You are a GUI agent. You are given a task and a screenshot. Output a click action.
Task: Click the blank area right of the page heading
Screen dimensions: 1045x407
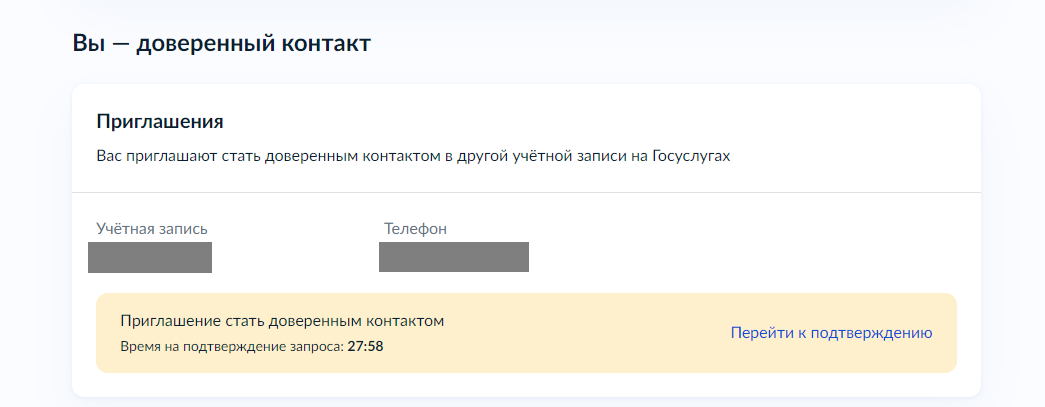tap(700, 44)
